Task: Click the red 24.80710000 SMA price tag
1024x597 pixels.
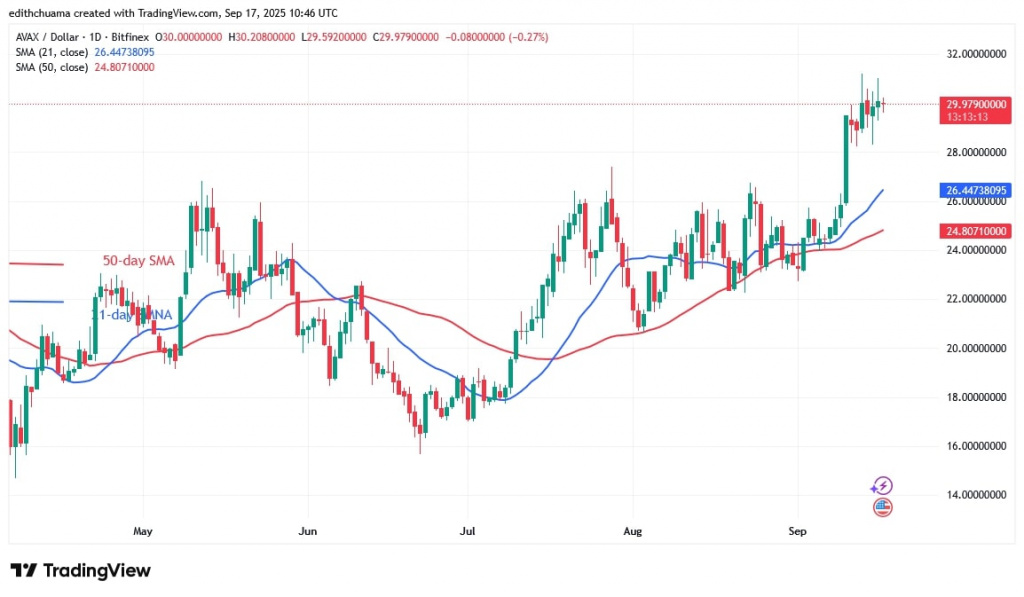Action: pyautogui.click(x=969, y=231)
